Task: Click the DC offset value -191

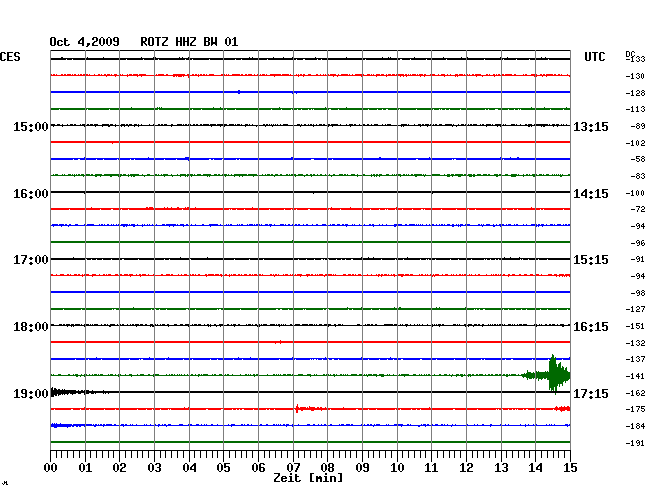Action: (635, 443)
